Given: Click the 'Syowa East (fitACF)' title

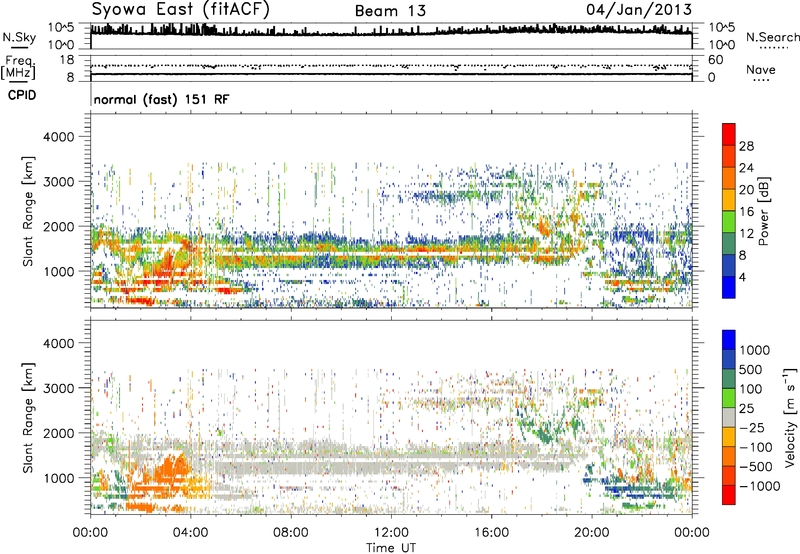Looking at the screenshot, I should (x=181, y=10).
